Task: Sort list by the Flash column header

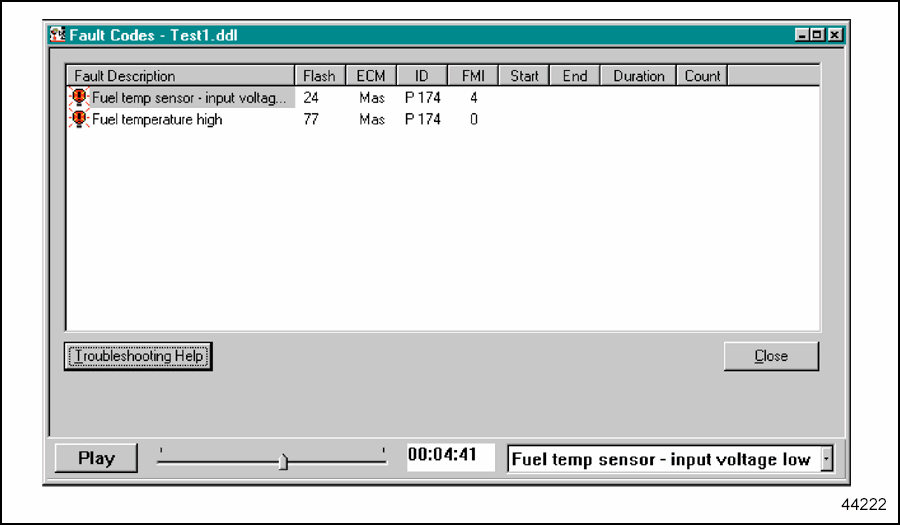Action: [x=319, y=76]
